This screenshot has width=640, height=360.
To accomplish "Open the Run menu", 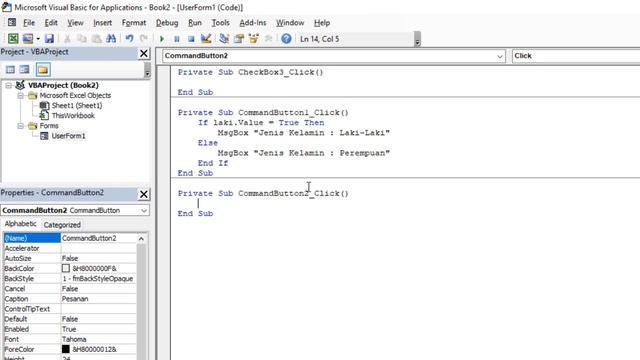I will (195, 23).
